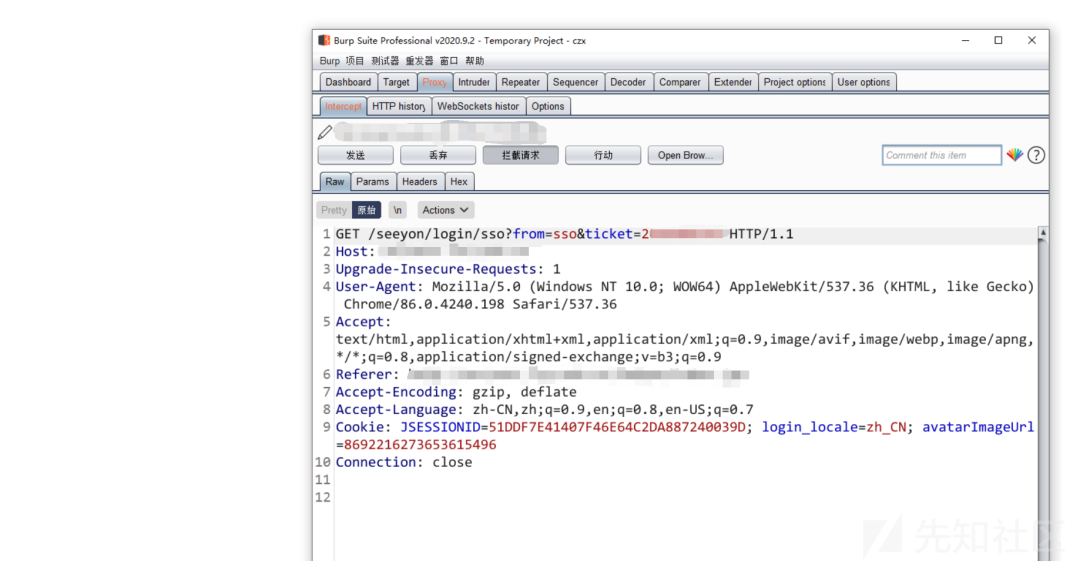Open the Repeater tab
The height and width of the screenshot is (564, 1080).
point(521,82)
